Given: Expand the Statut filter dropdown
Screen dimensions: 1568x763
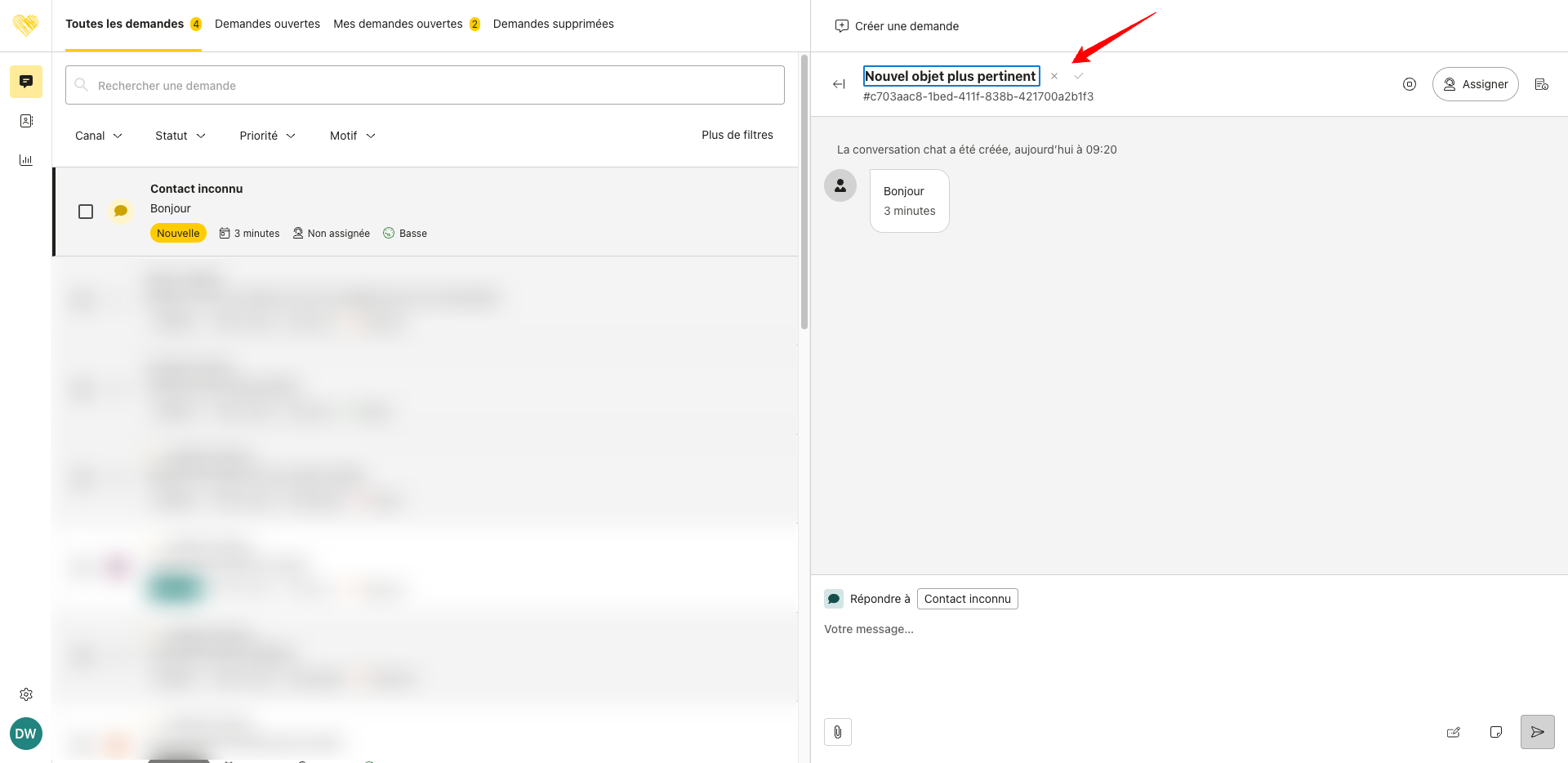Looking at the screenshot, I should point(180,136).
